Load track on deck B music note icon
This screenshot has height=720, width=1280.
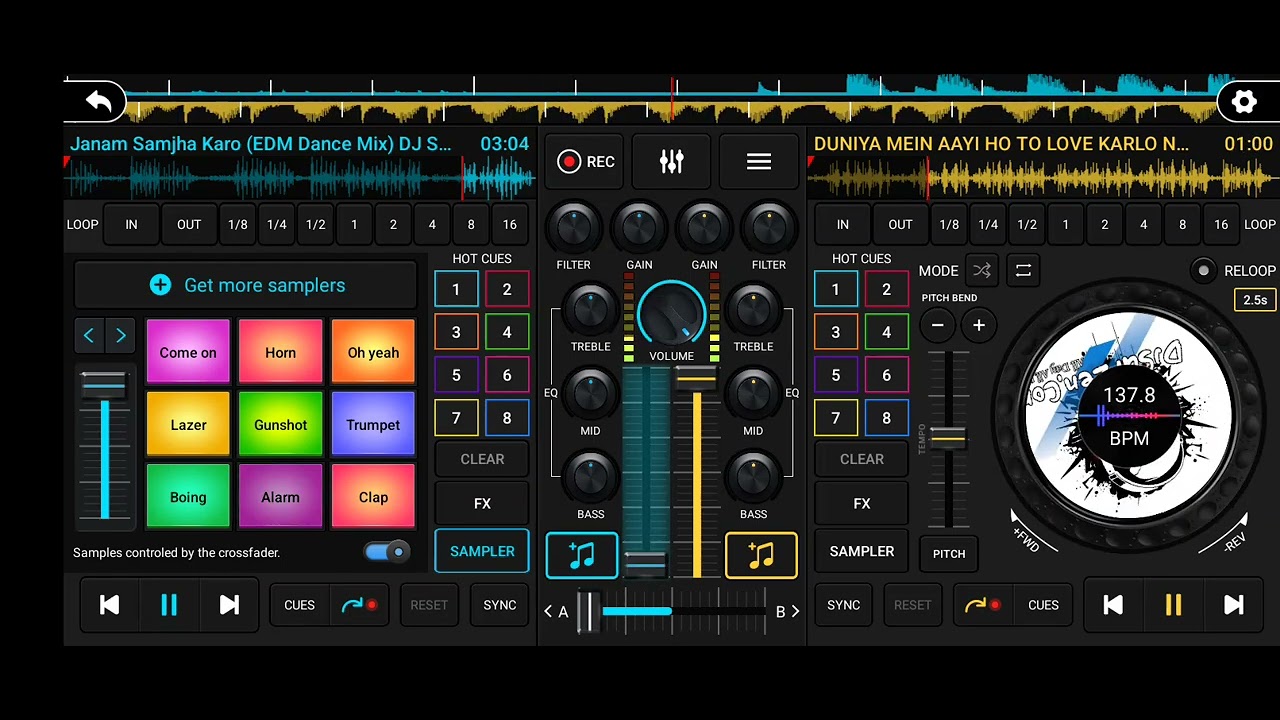(761, 556)
